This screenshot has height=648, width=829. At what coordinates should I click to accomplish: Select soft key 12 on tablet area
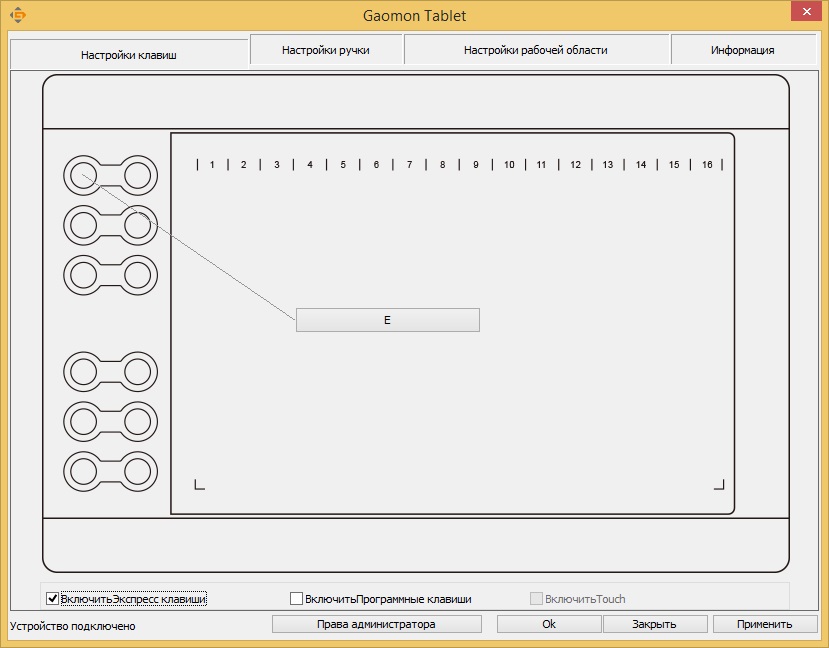[575, 164]
